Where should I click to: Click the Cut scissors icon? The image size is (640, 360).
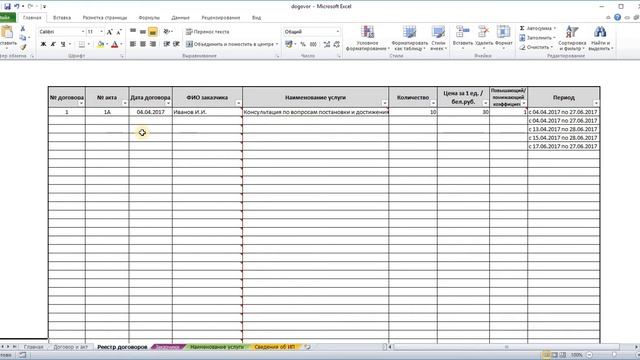23,29
